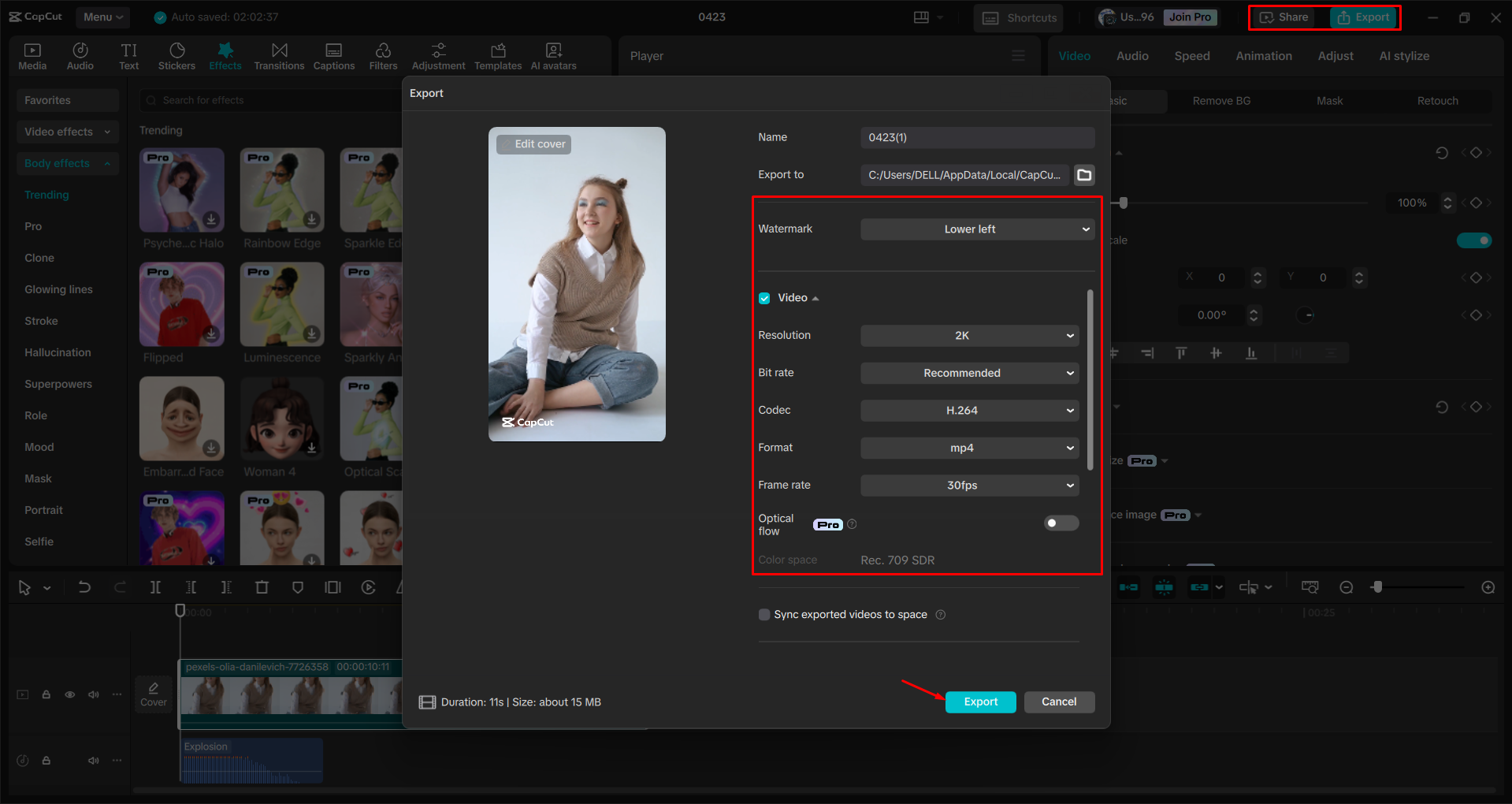Open the Menu in title bar
This screenshot has height=804, width=1512.
pyautogui.click(x=103, y=17)
